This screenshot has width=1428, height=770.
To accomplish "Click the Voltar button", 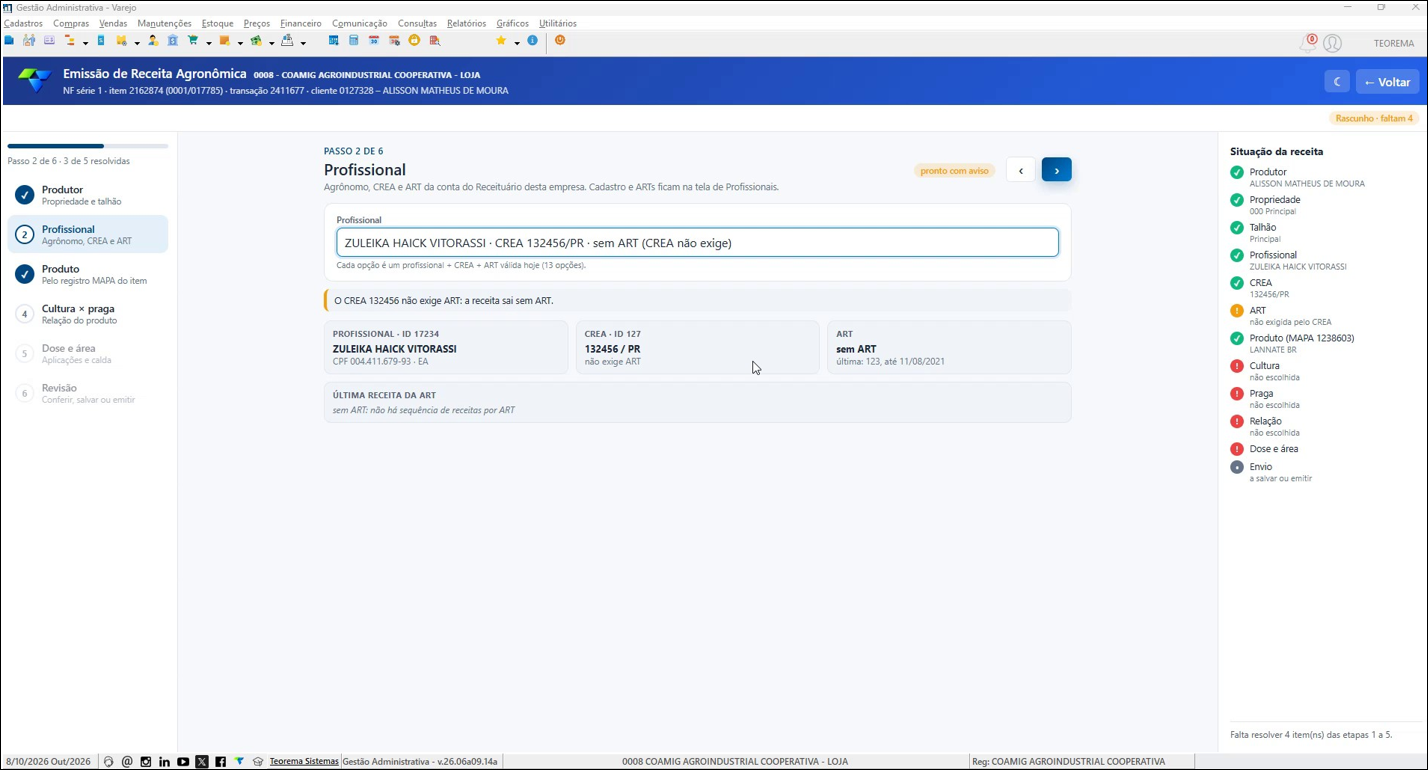I will pos(1387,82).
